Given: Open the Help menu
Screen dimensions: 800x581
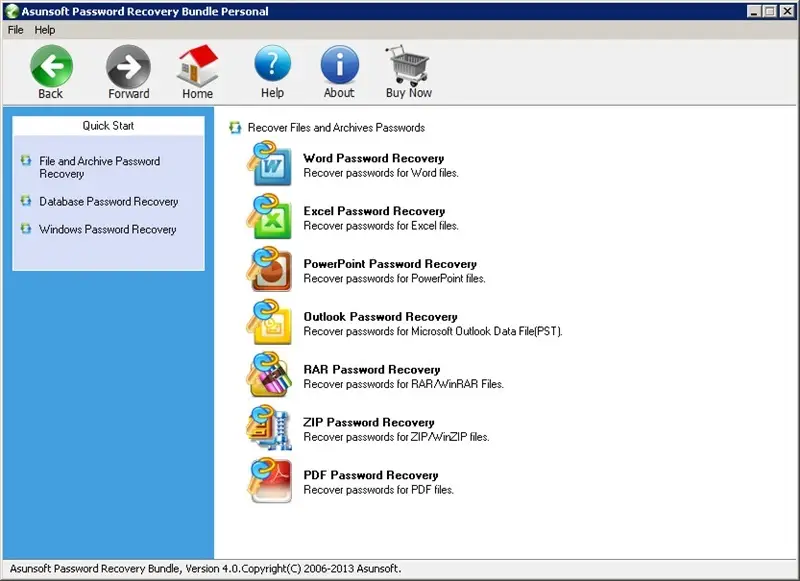Looking at the screenshot, I should pos(45,30).
